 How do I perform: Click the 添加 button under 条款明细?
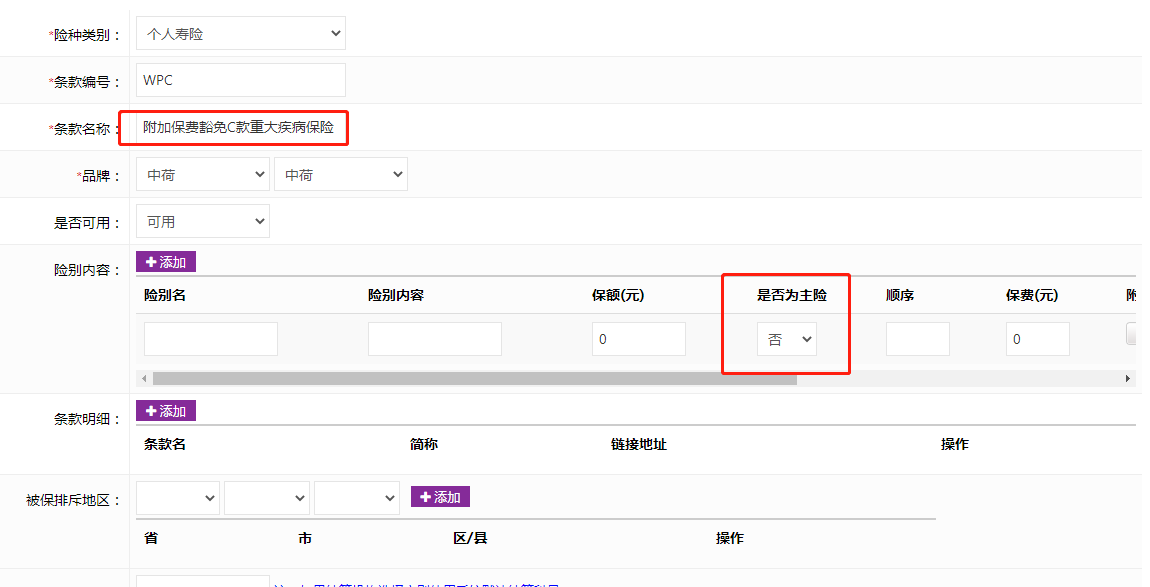166,411
